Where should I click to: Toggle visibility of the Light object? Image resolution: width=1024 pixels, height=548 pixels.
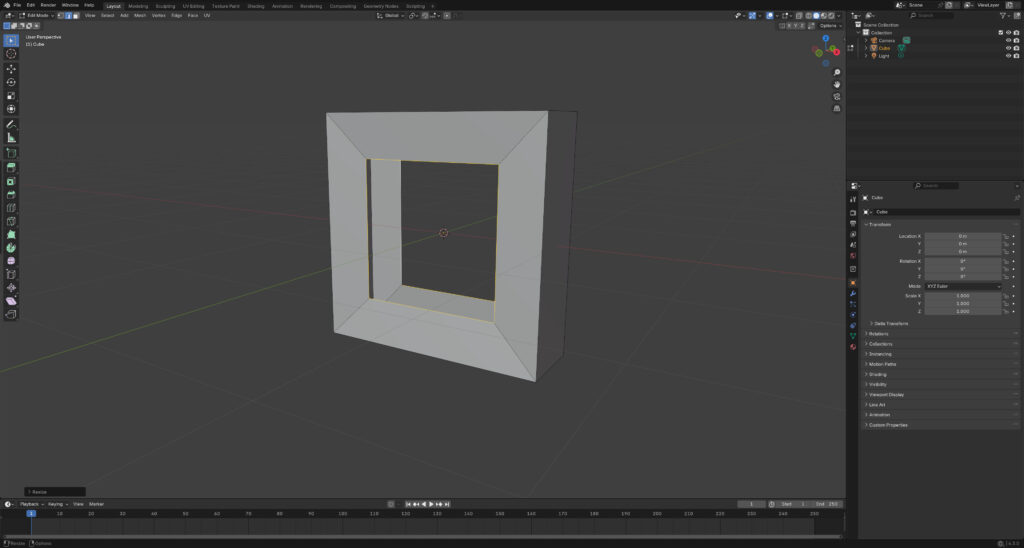1008,56
